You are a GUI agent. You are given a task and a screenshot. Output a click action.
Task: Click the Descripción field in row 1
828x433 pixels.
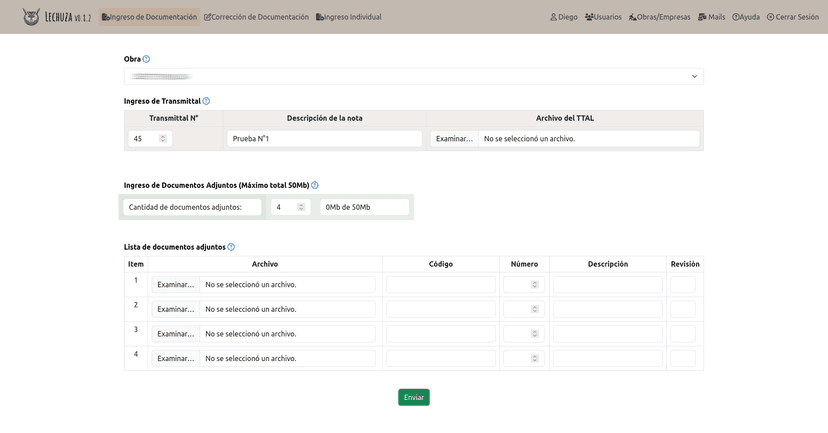(608, 285)
